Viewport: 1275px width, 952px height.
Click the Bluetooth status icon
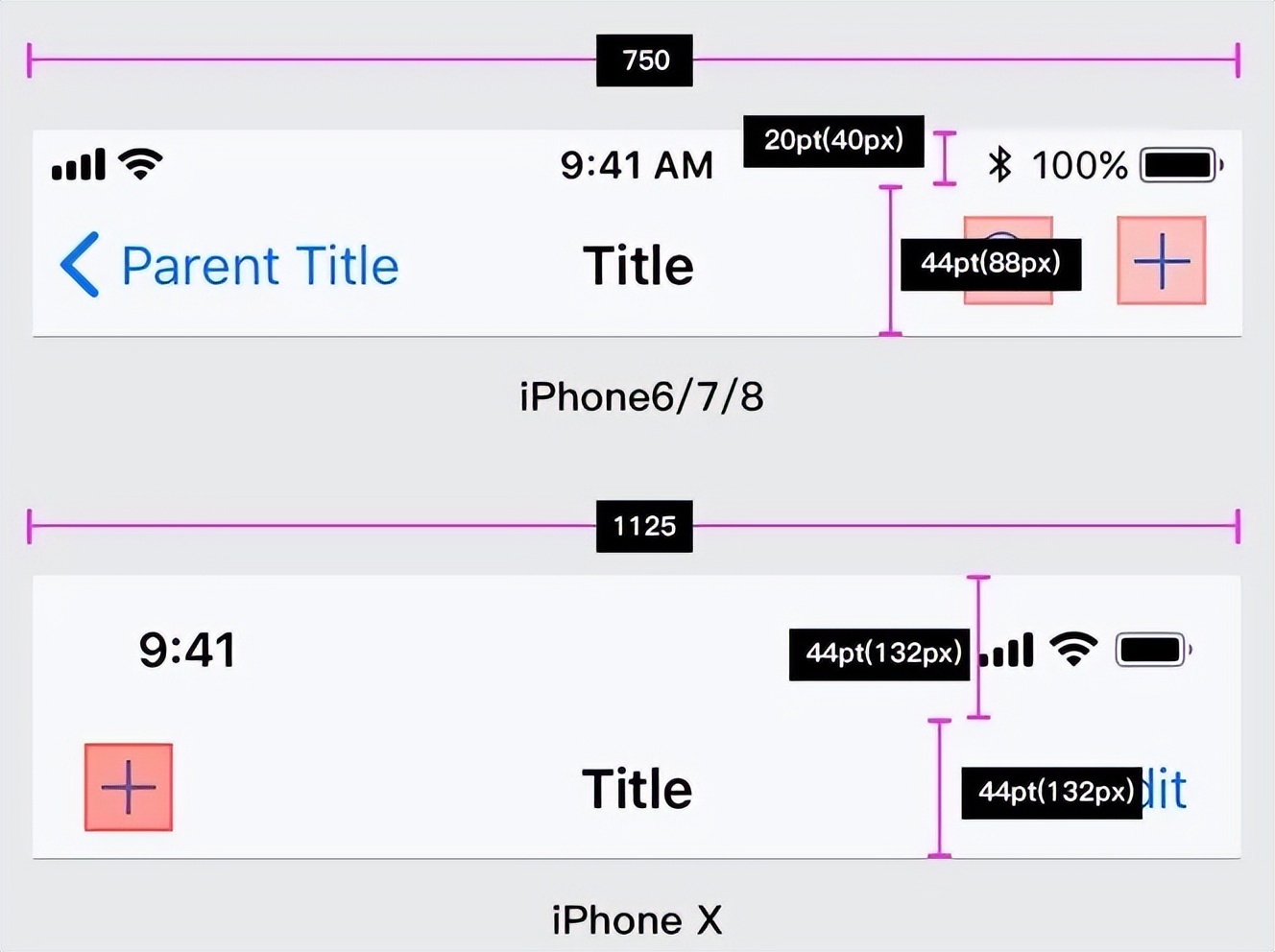click(999, 165)
